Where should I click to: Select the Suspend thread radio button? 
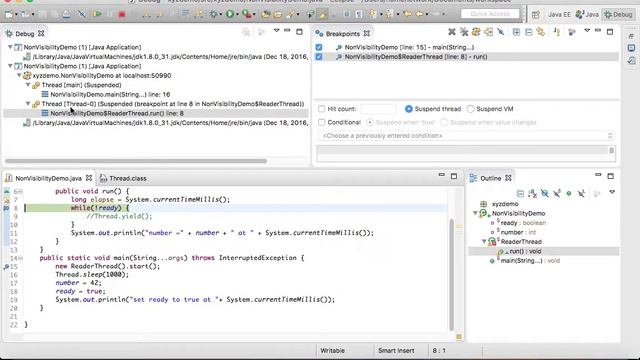pyautogui.click(x=409, y=109)
